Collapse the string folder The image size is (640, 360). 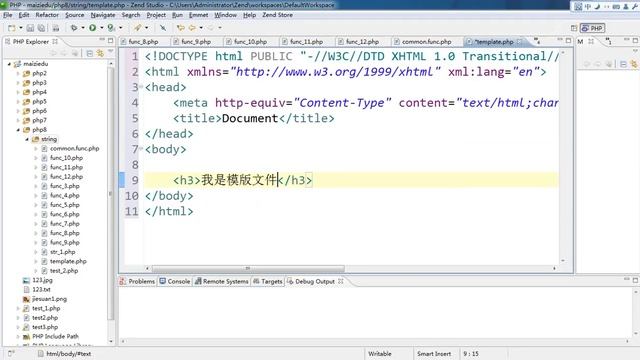tap(27, 139)
